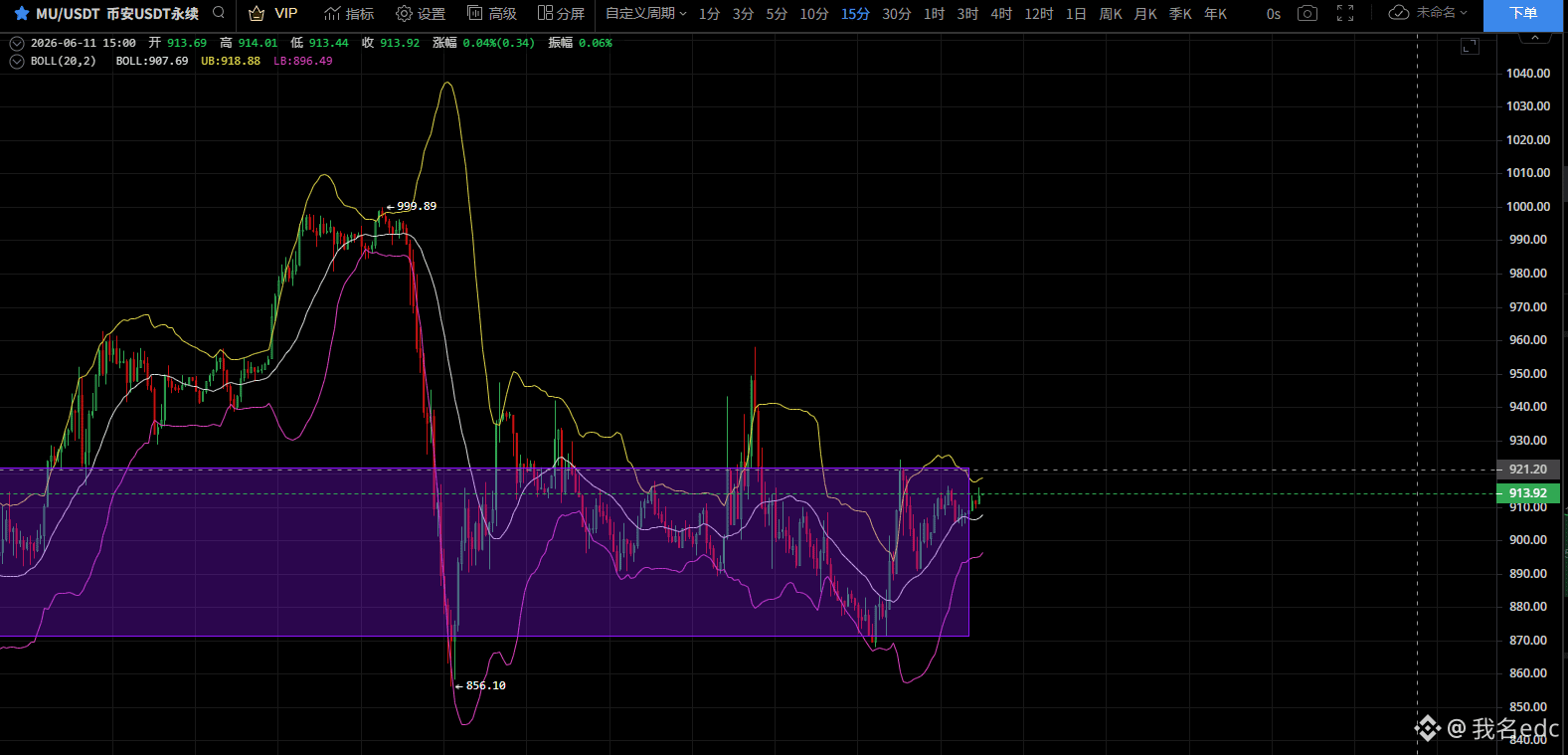Click the 921.20 crosshair price label

[x=1527, y=469]
